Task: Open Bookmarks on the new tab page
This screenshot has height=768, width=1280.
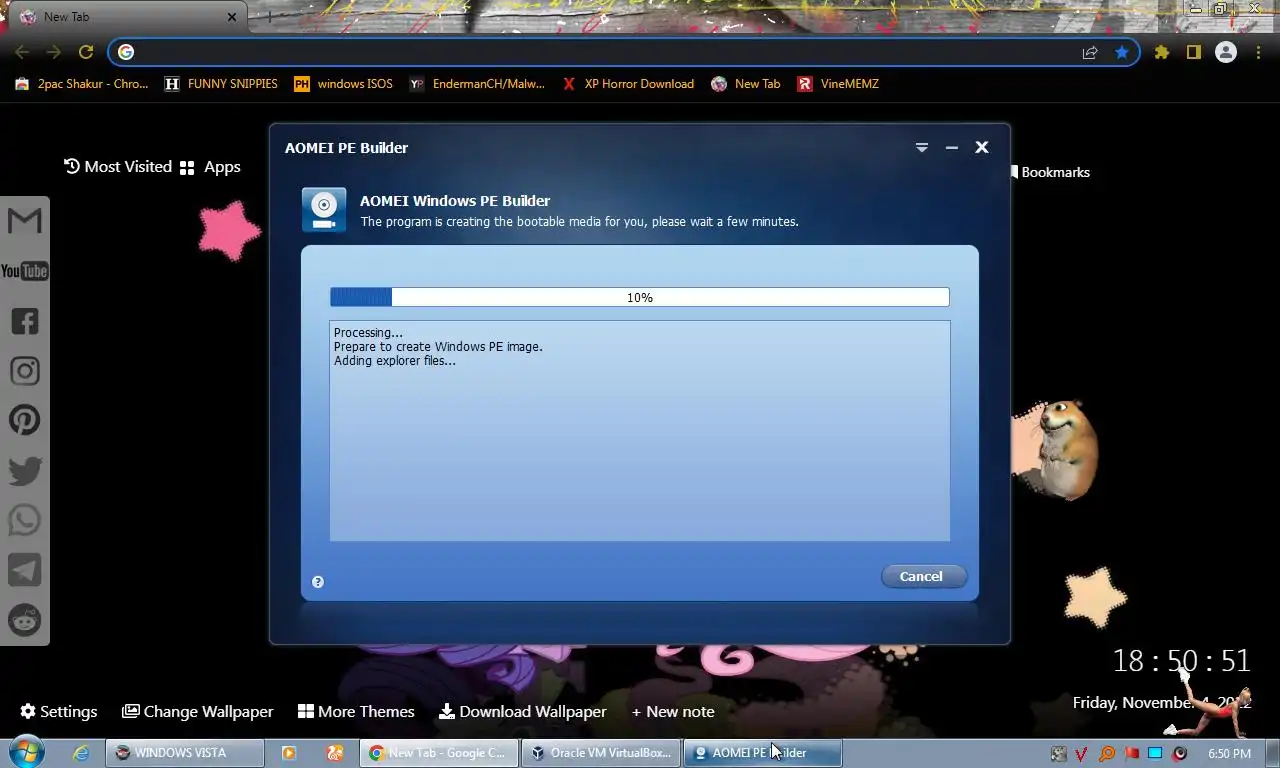Action: 1050,172
